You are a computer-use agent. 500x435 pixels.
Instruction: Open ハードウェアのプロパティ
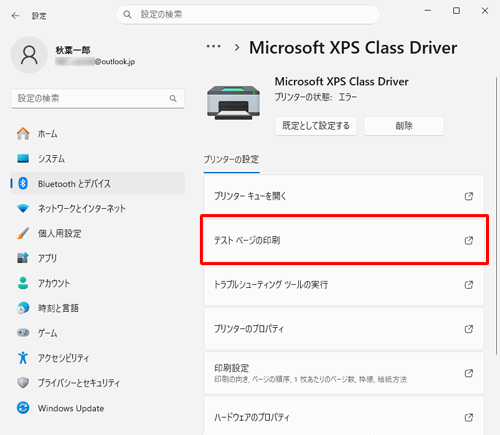[344, 416]
